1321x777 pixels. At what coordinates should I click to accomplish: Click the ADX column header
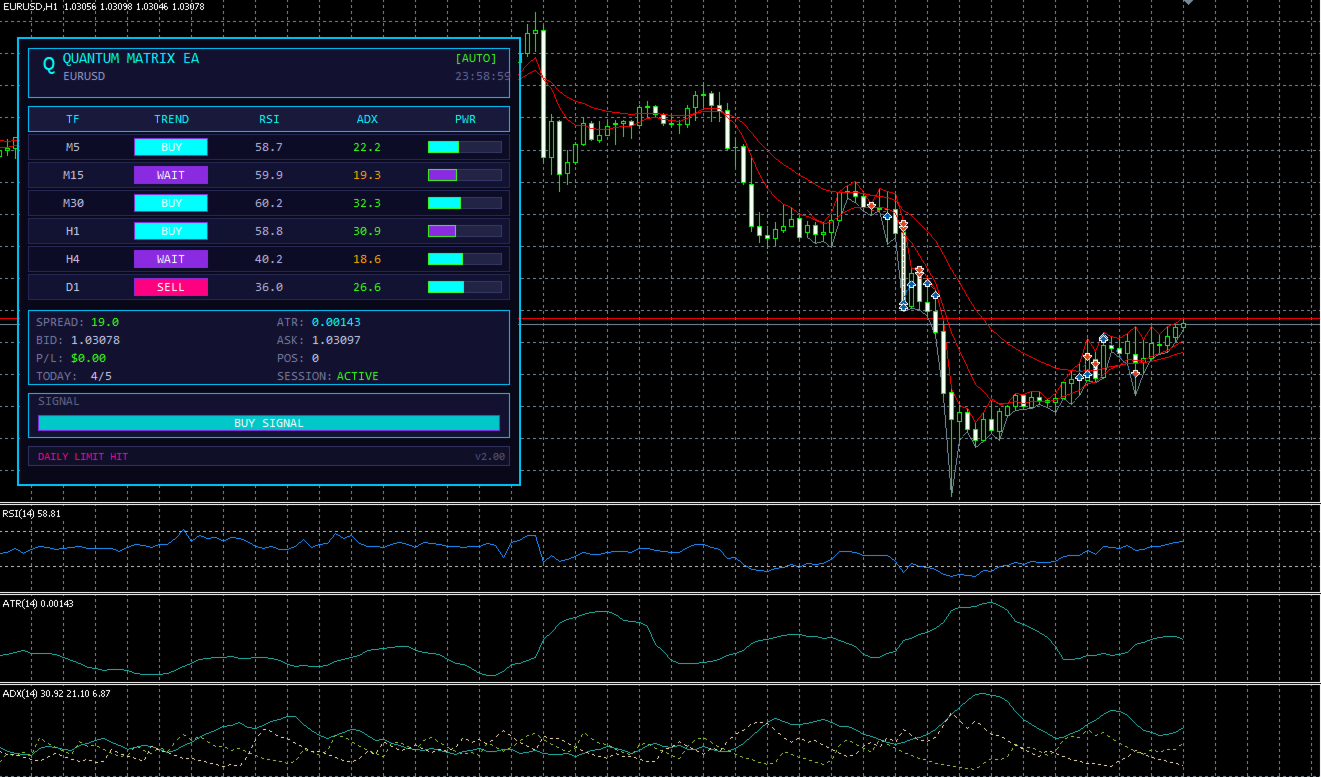[x=367, y=119]
